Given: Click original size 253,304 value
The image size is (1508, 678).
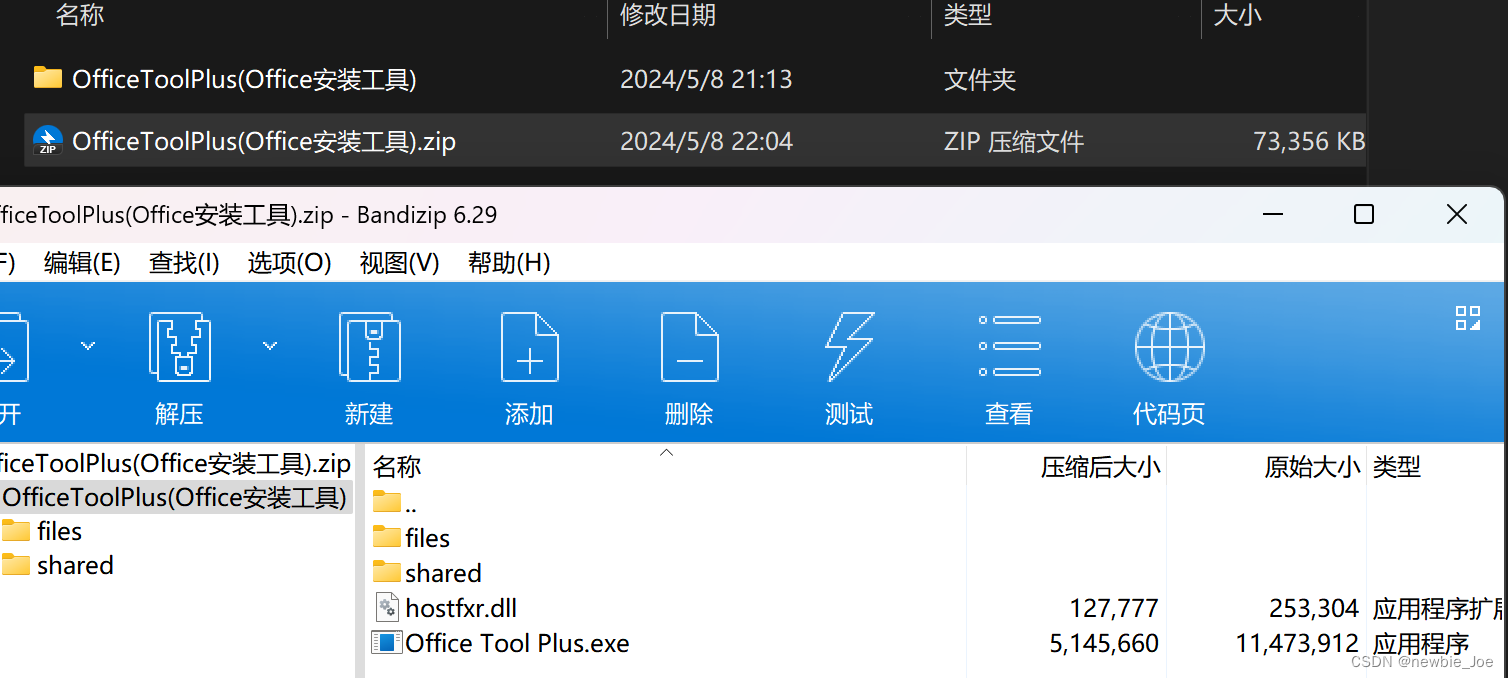Looking at the screenshot, I should pos(1312,608).
